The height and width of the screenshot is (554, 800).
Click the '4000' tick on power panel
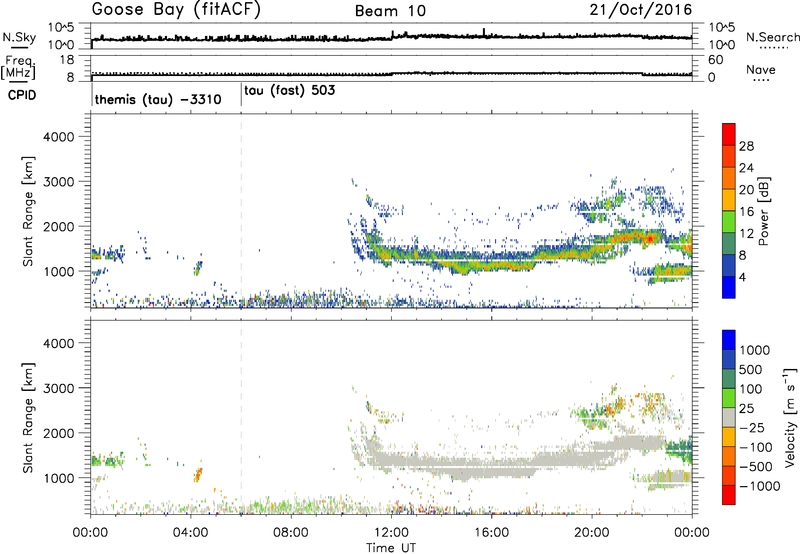pyautogui.click(x=59, y=137)
